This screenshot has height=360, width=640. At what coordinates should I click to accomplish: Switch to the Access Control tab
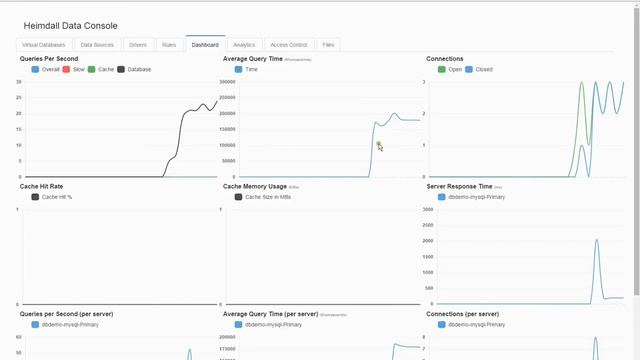coord(289,45)
